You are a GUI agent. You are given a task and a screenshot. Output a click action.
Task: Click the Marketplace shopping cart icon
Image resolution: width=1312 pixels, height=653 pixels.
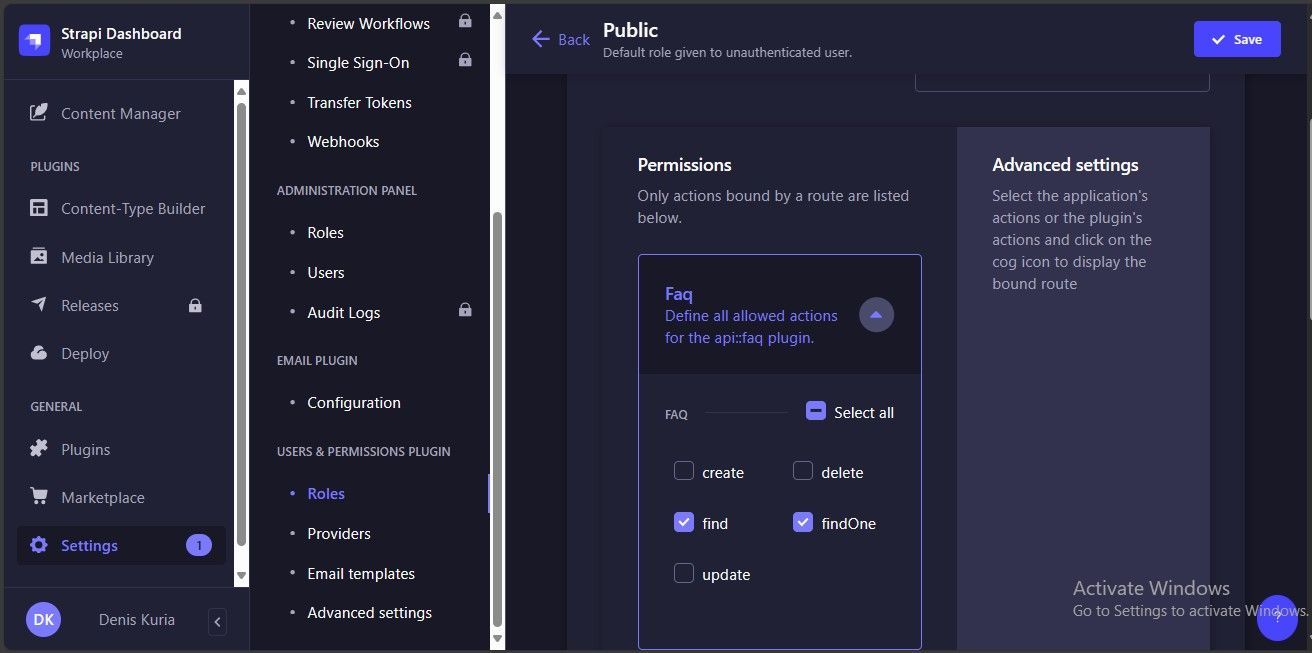pos(39,497)
